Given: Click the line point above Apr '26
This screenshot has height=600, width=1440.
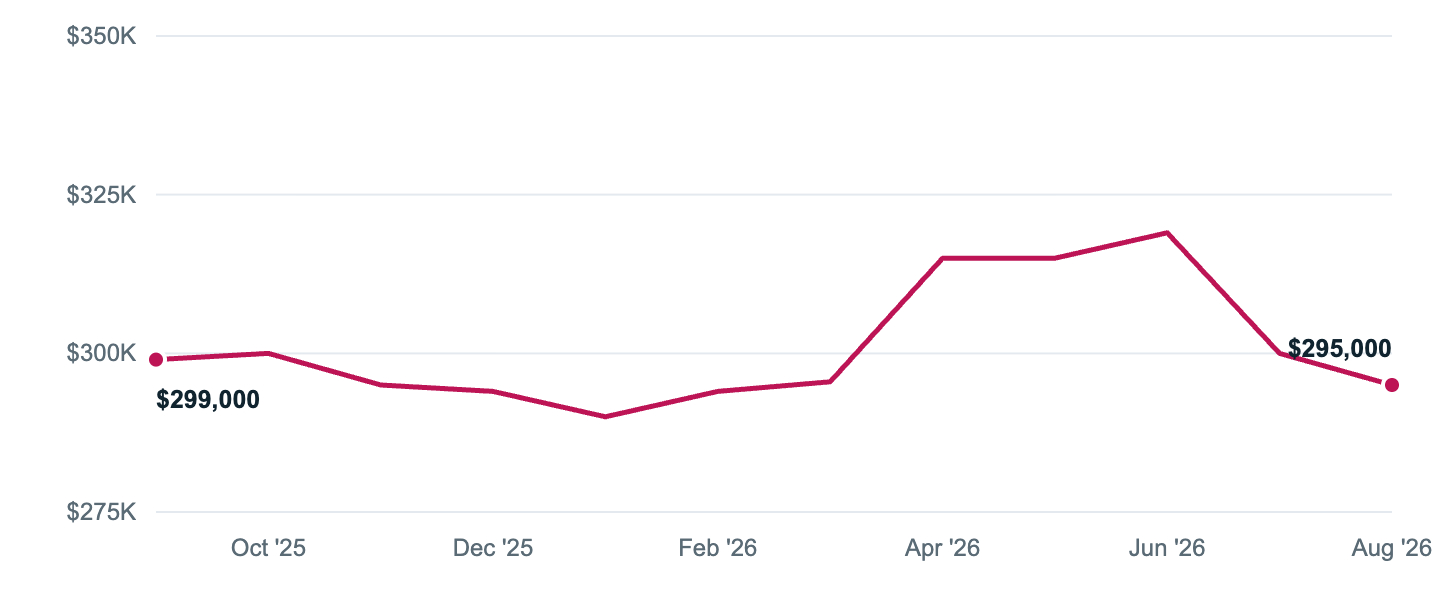Looking at the screenshot, I should [942, 258].
